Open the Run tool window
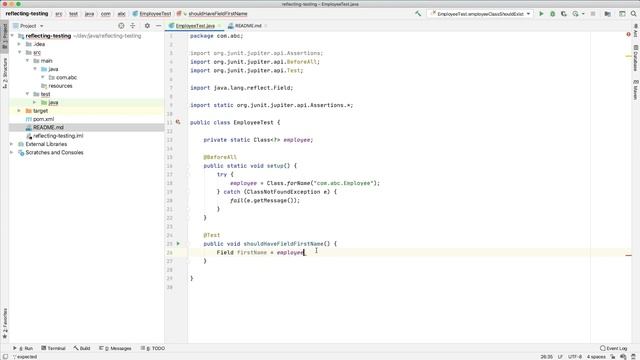The width and height of the screenshot is (640, 360). click(x=23, y=348)
